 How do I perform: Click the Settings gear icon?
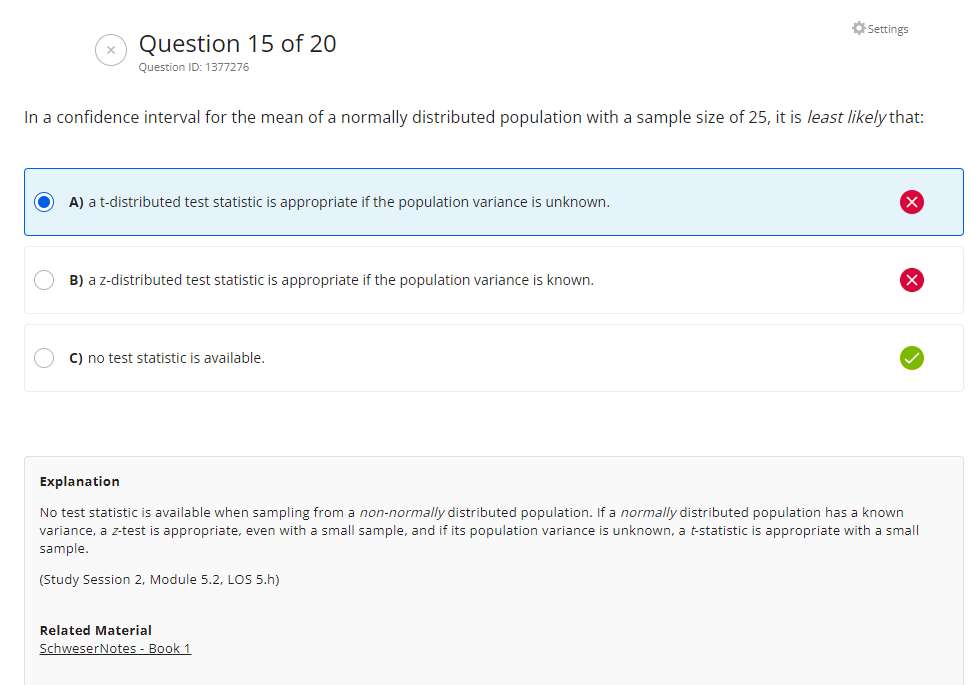858,28
